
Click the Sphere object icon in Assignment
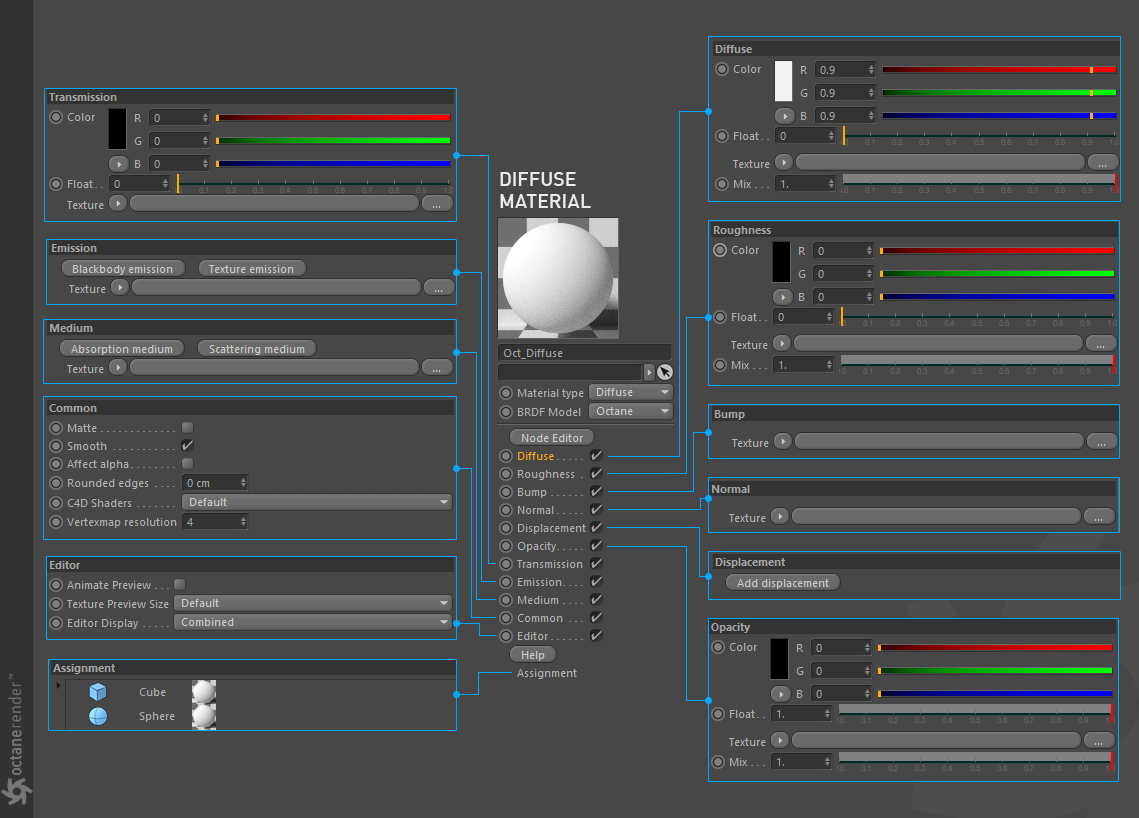[98, 716]
